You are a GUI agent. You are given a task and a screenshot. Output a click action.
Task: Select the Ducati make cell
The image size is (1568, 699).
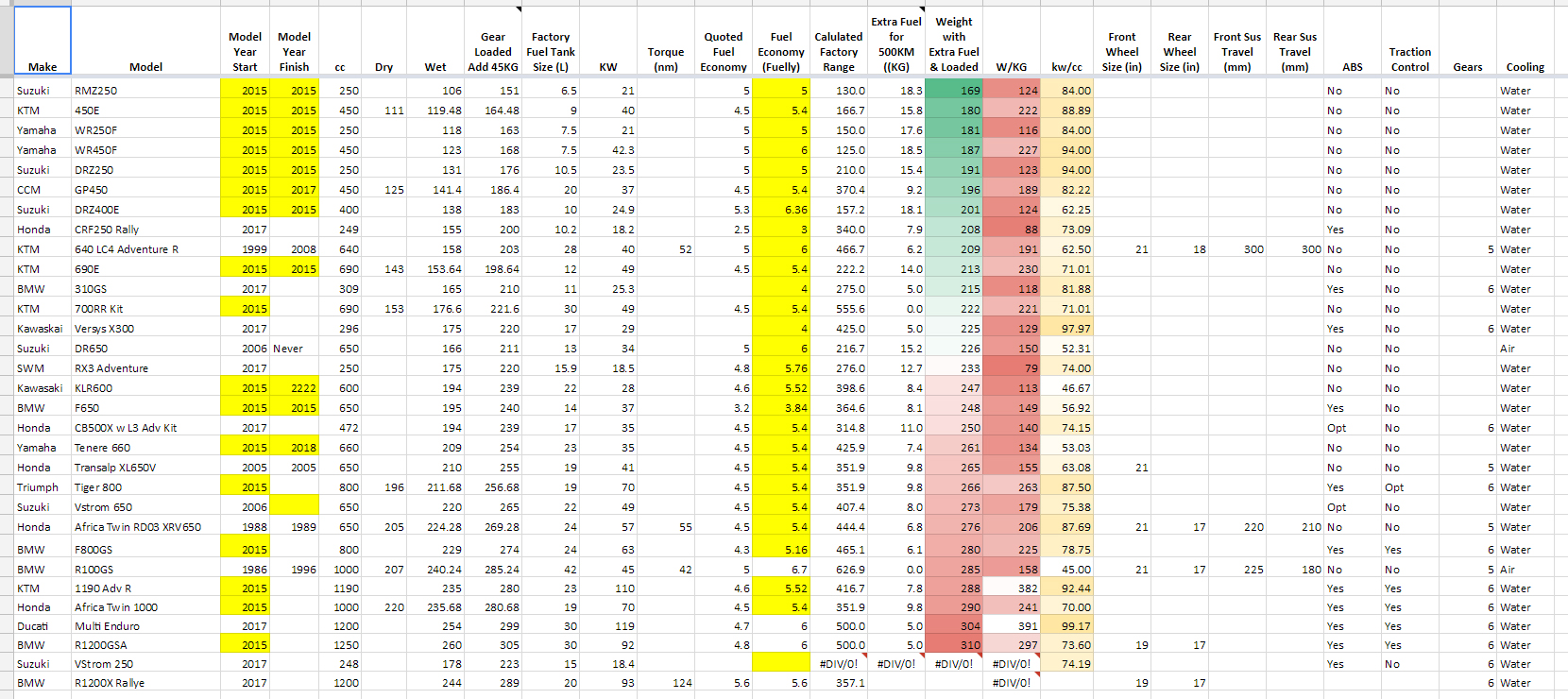43,626
